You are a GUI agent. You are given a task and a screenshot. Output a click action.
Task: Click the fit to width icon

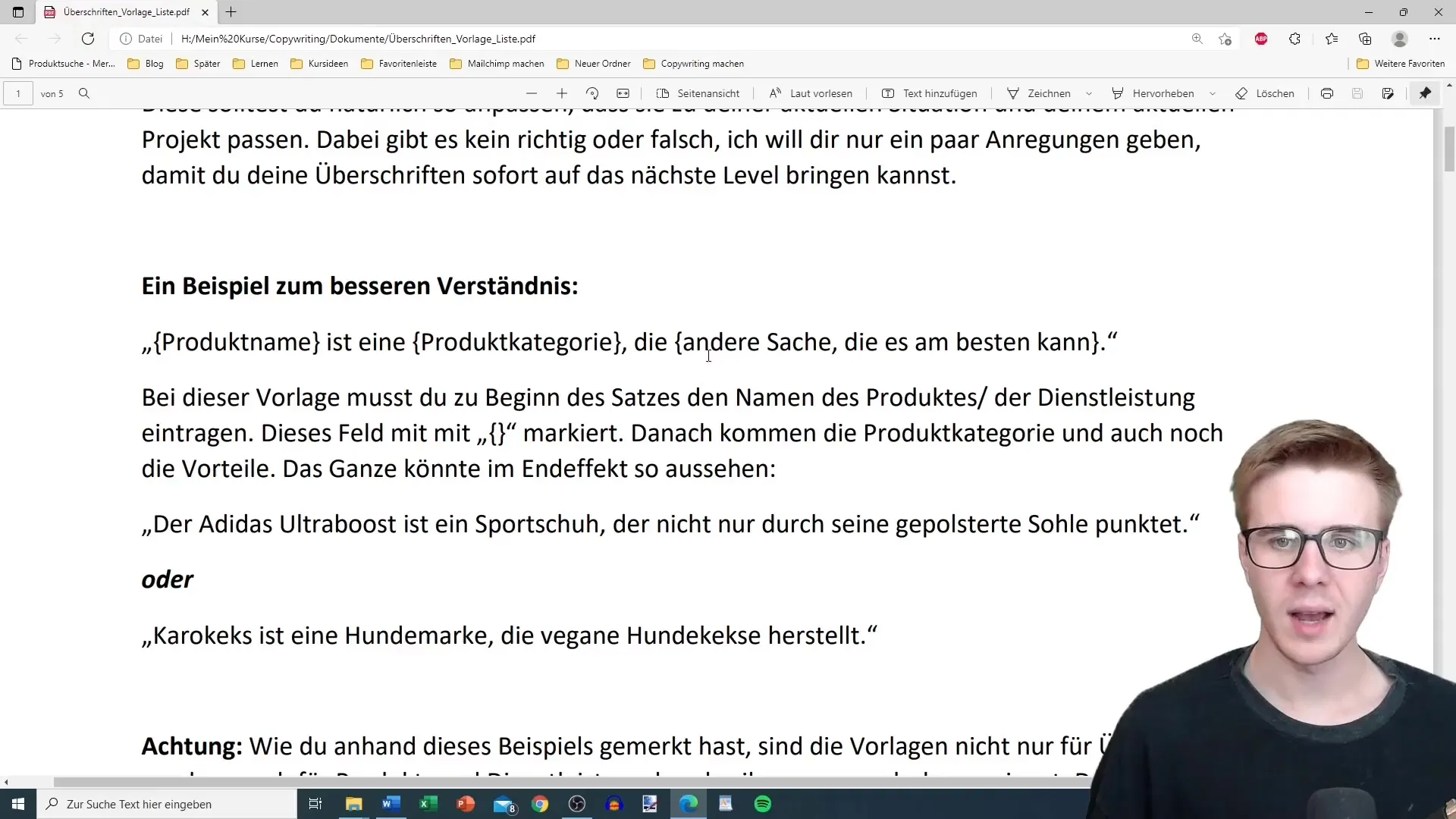(623, 93)
